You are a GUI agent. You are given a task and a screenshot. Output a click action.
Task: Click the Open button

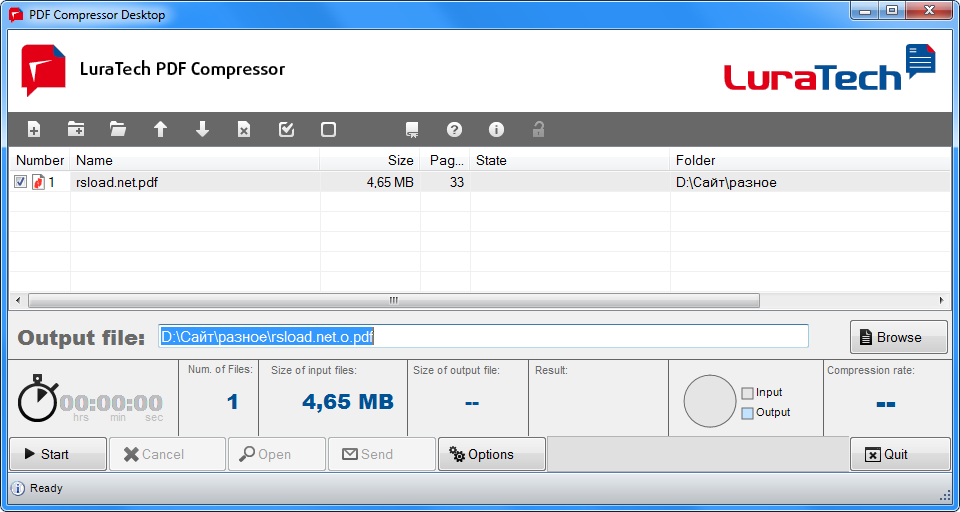(277, 454)
